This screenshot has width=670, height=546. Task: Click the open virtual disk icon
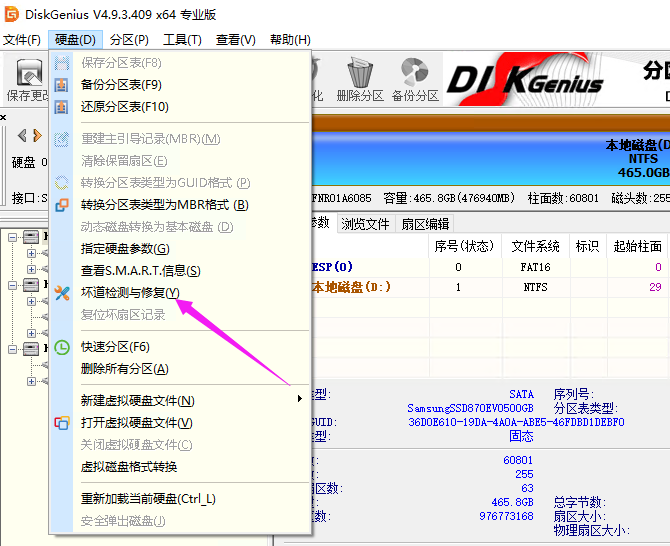coord(62,423)
